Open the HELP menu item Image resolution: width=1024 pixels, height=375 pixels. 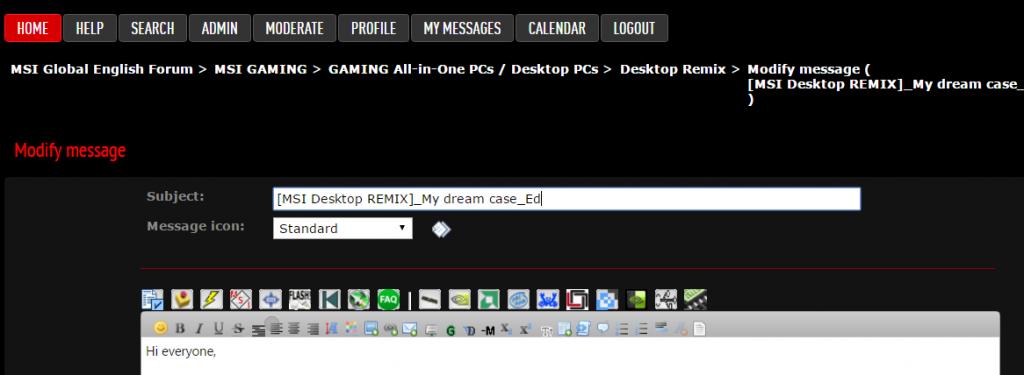click(x=90, y=28)
